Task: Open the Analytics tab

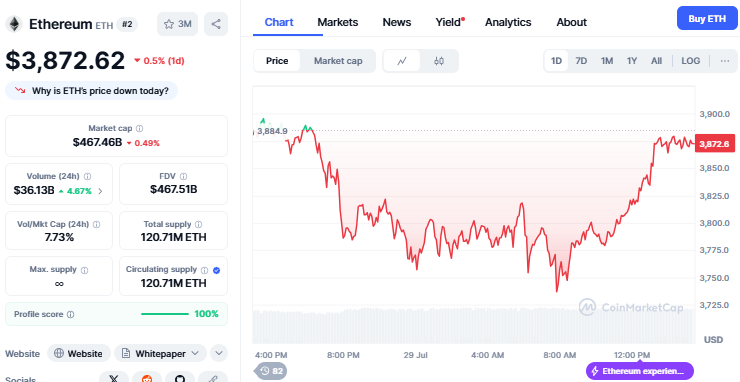Action: (508, 22)
